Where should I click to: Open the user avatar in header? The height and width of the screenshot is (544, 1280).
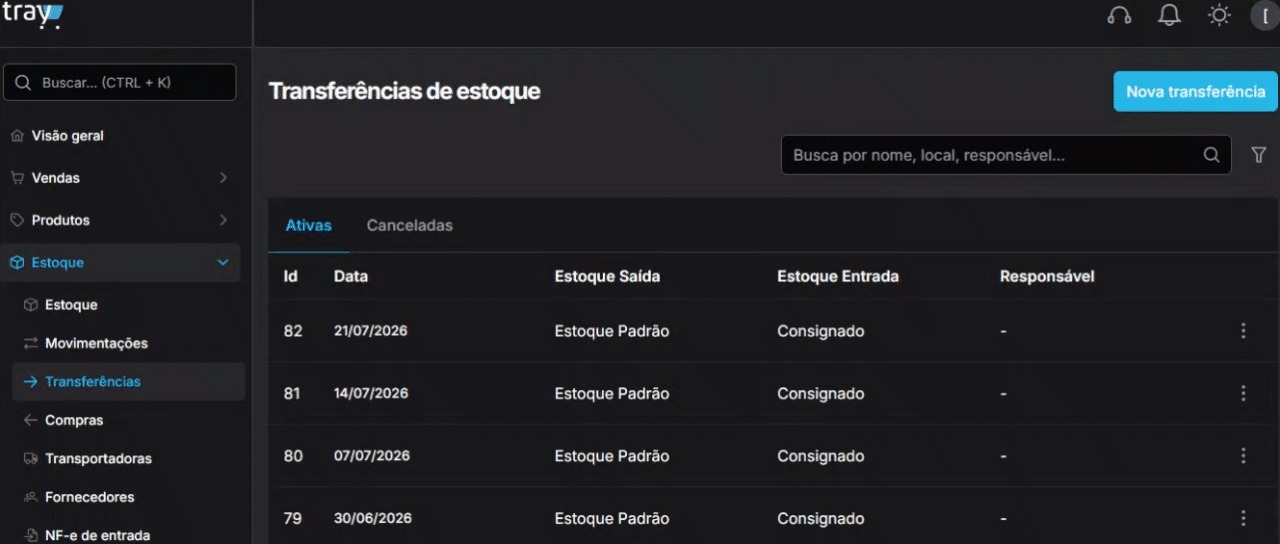click(x=1266, y=16)
